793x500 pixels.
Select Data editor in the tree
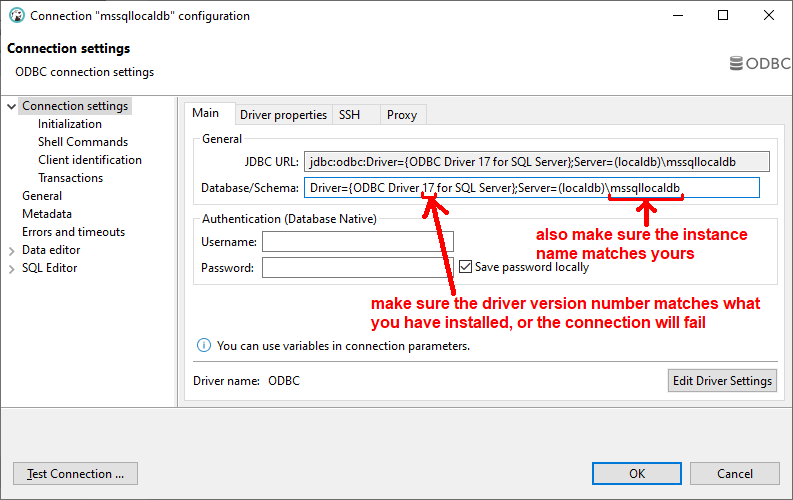tap(51, 250)
